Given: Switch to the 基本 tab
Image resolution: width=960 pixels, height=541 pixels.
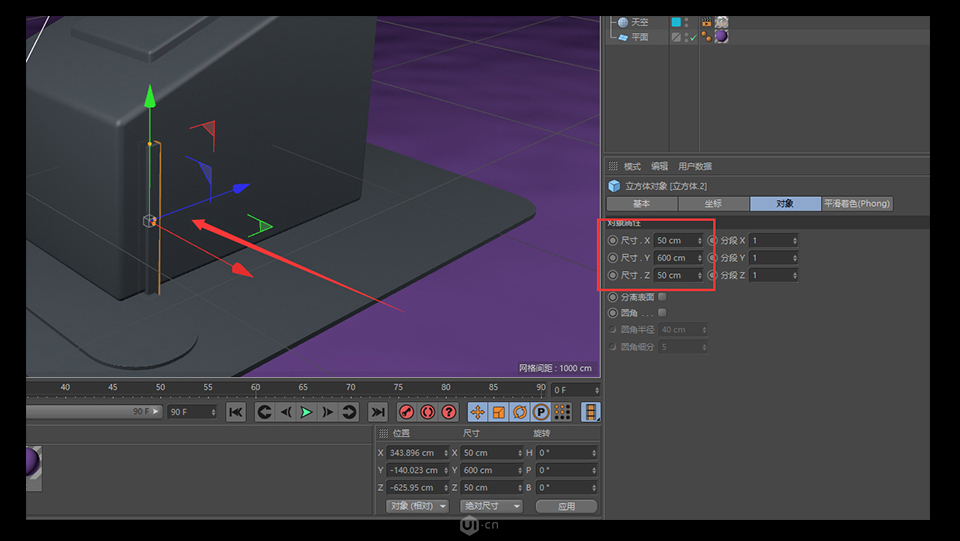Looking at the screenshot, I should 642,204.
